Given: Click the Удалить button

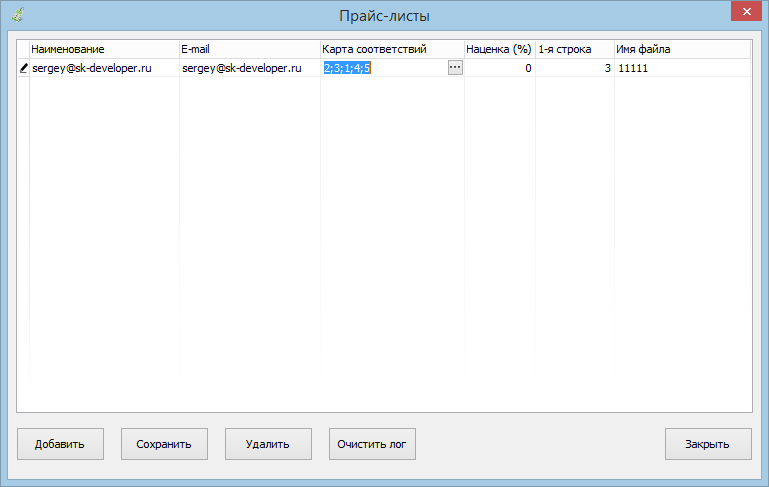Looking at the screenshot, I should coord(268,444).
